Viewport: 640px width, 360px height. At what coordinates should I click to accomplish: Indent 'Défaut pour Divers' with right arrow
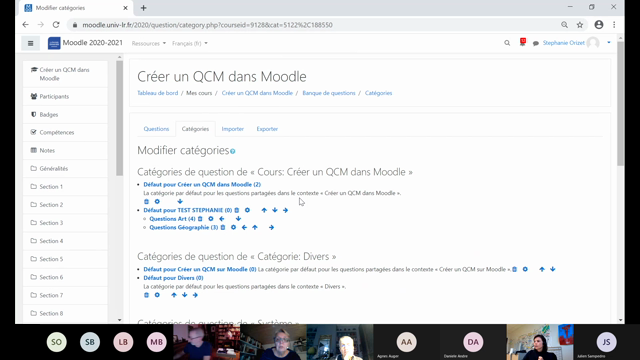pos(195,295)
